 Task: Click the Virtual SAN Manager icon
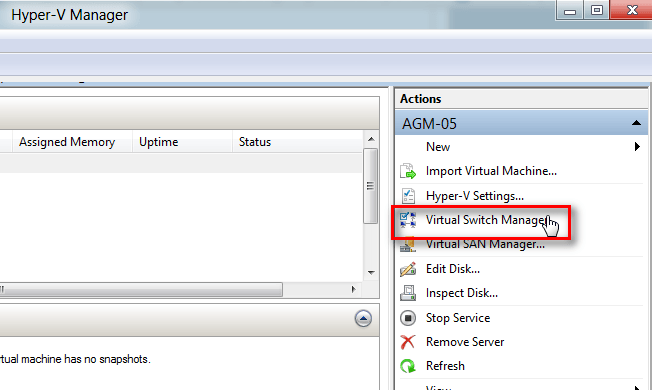(x=408, y=244)
